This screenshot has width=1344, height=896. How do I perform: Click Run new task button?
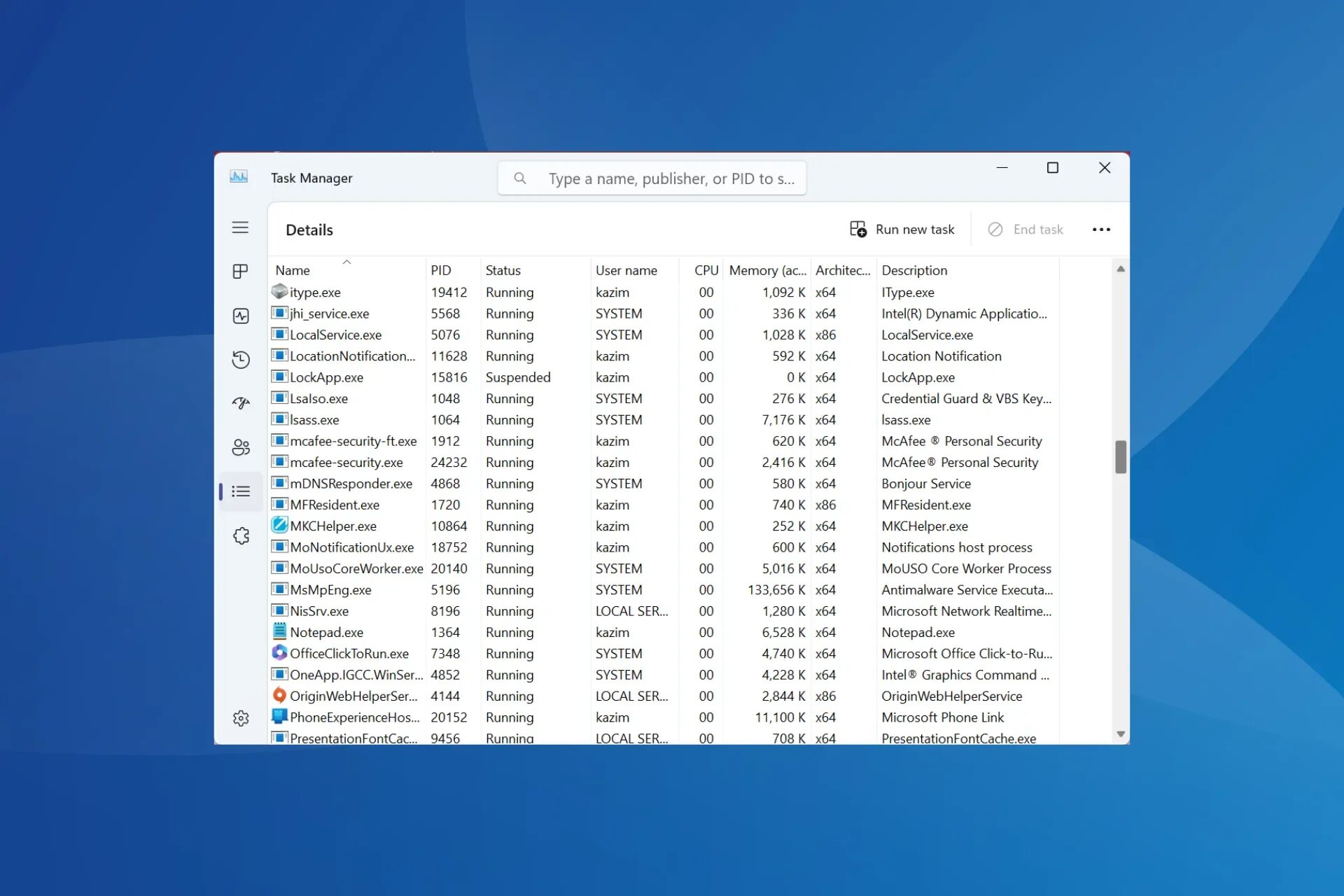coord(902,230)
